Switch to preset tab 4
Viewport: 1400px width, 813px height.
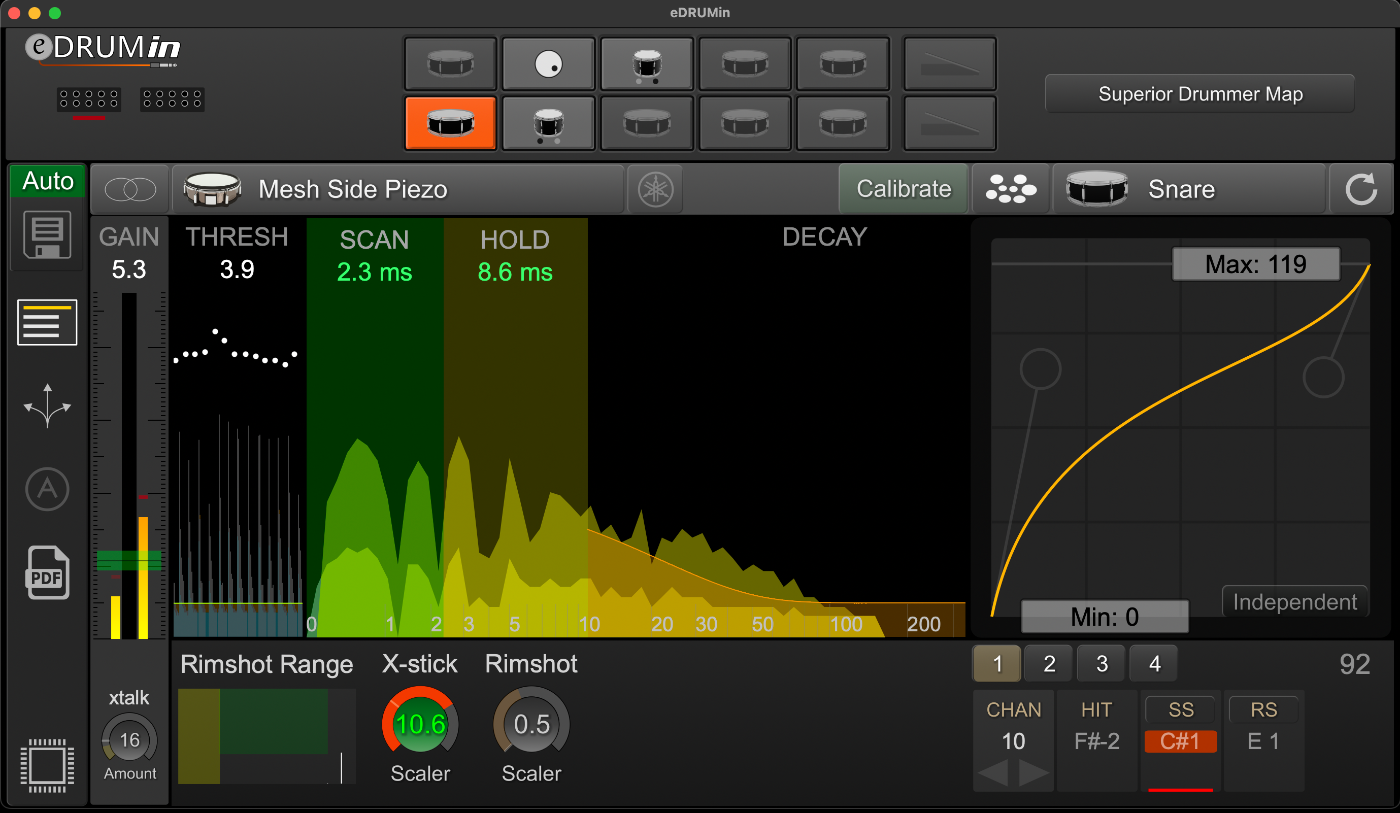1154,664
